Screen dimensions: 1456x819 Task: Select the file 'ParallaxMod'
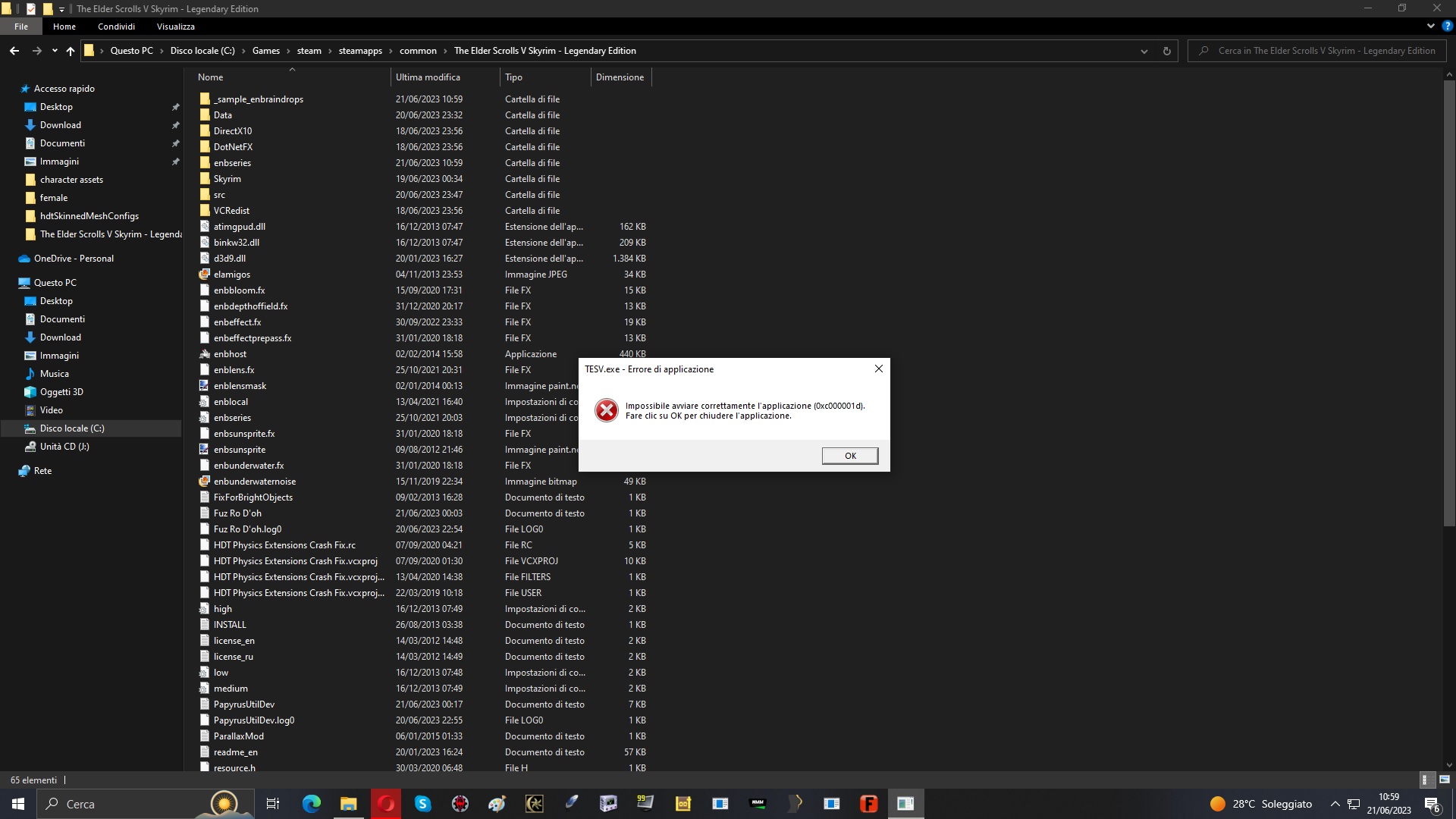pyautogui.click(x=239, y=736)
